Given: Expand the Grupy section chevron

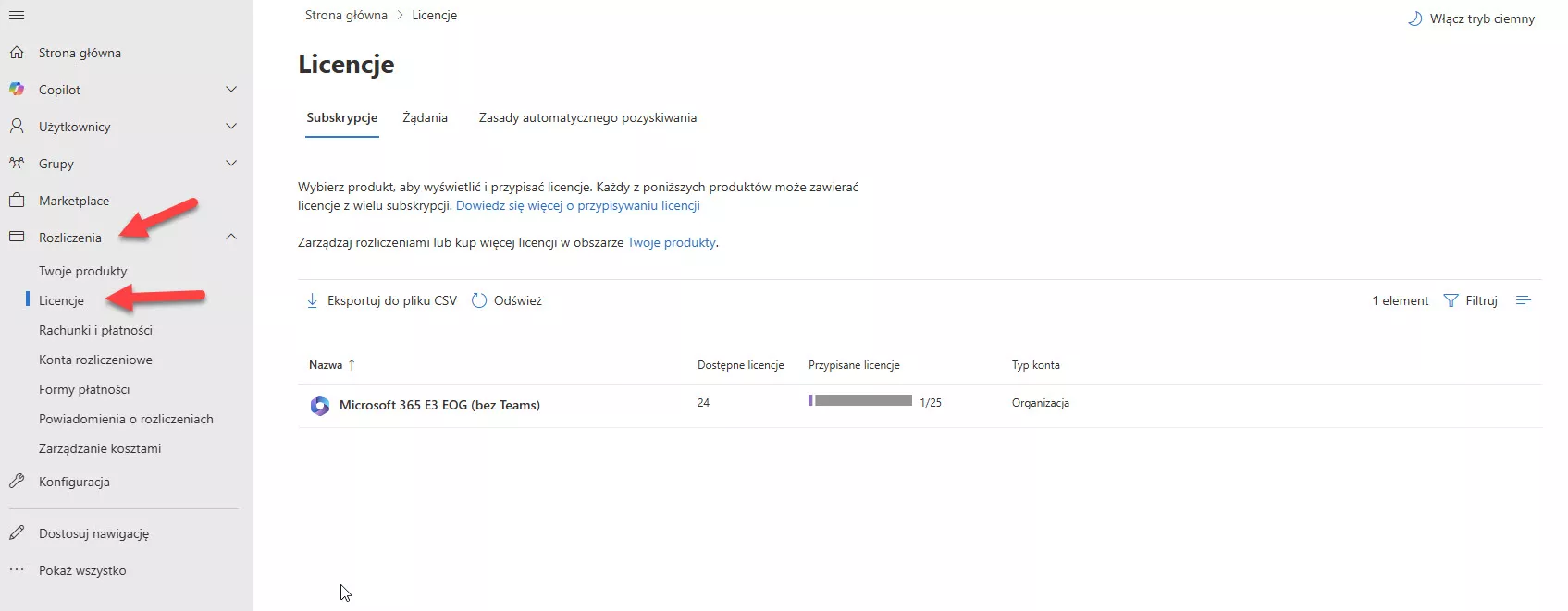Looking at the screenshot, I should (x=231, y=164).
